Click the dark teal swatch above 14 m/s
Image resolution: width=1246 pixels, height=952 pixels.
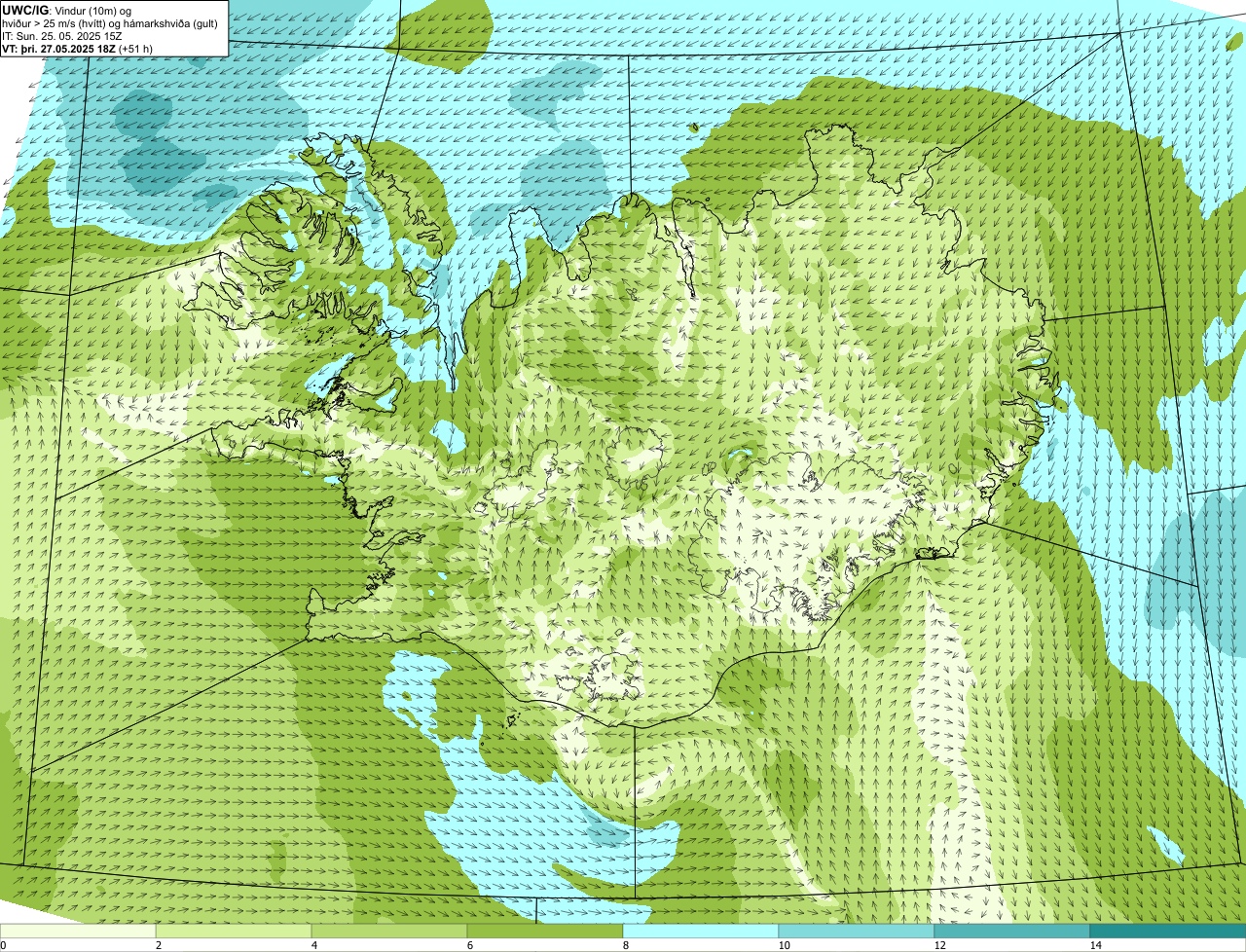coord(1168,931)
